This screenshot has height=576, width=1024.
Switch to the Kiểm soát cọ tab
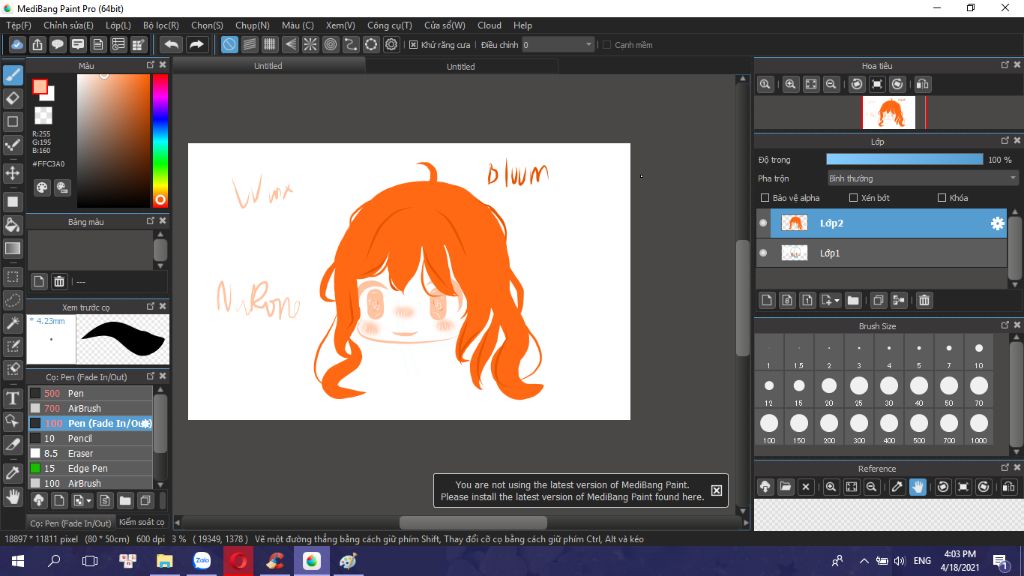click(x=142, y=522)
